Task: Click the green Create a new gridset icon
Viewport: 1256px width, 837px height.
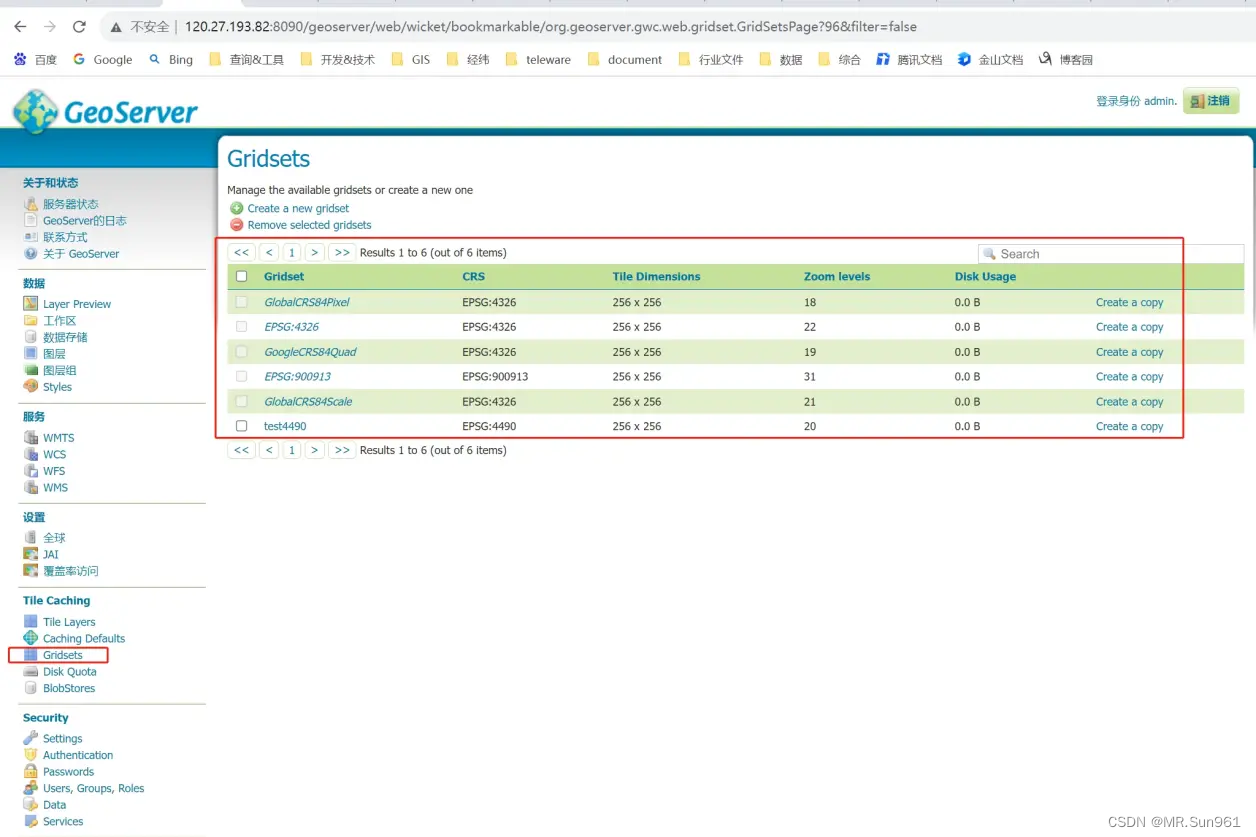Action: pos(237,208)
